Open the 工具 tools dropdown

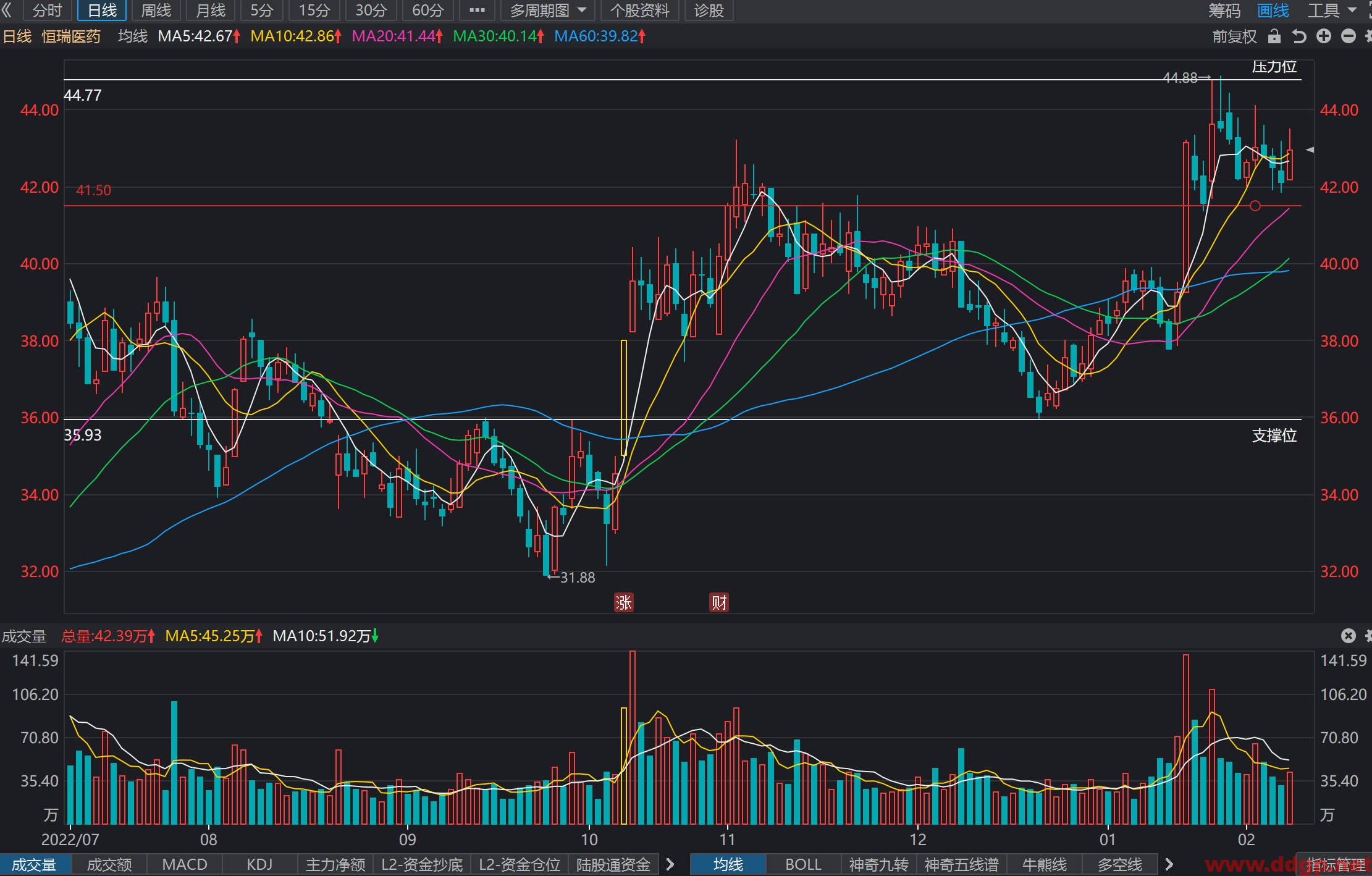pyautogui.click(x=1331, y=11)
